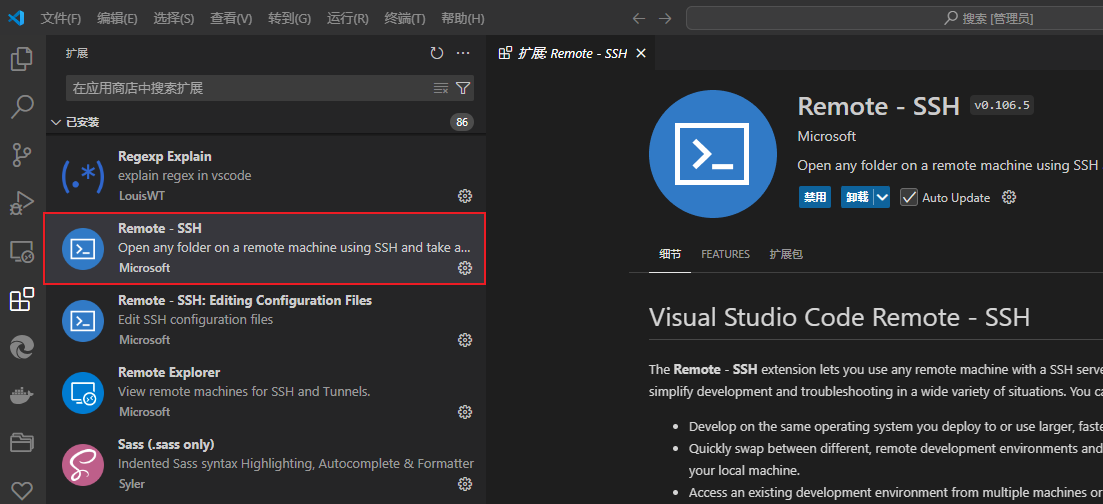The image size is (1103, 504).
Task: Open gear next to Auto Update
Action: pyautogui.click(x=1009, y=197)
